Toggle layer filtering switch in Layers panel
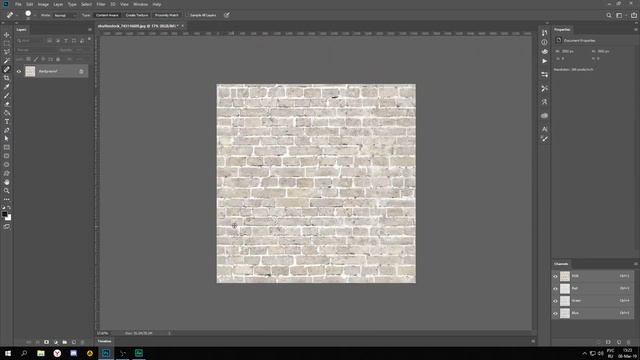 click(89, 40)
